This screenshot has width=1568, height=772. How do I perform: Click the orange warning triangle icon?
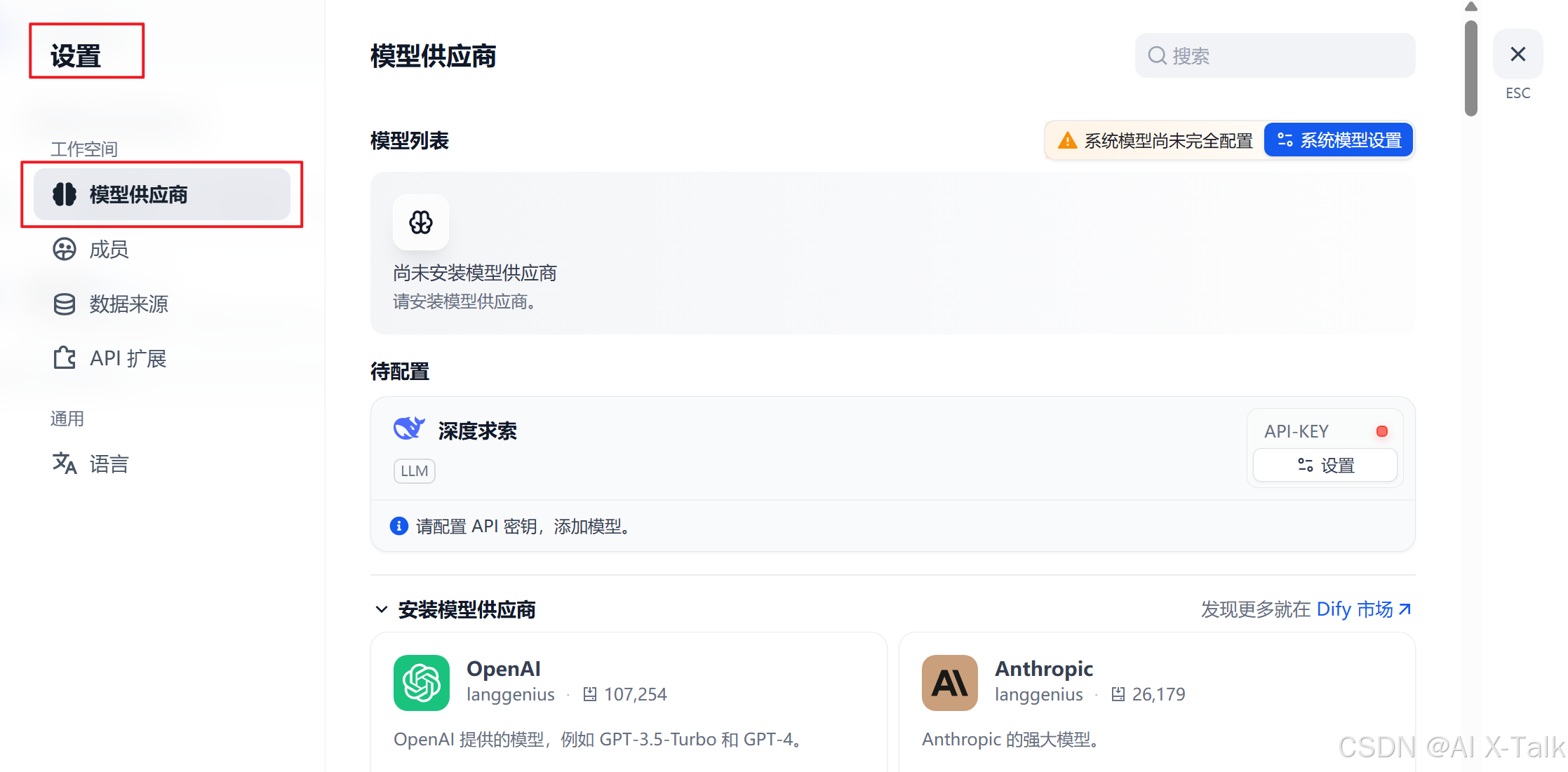pyautogui.click(x=1067, y=140)
